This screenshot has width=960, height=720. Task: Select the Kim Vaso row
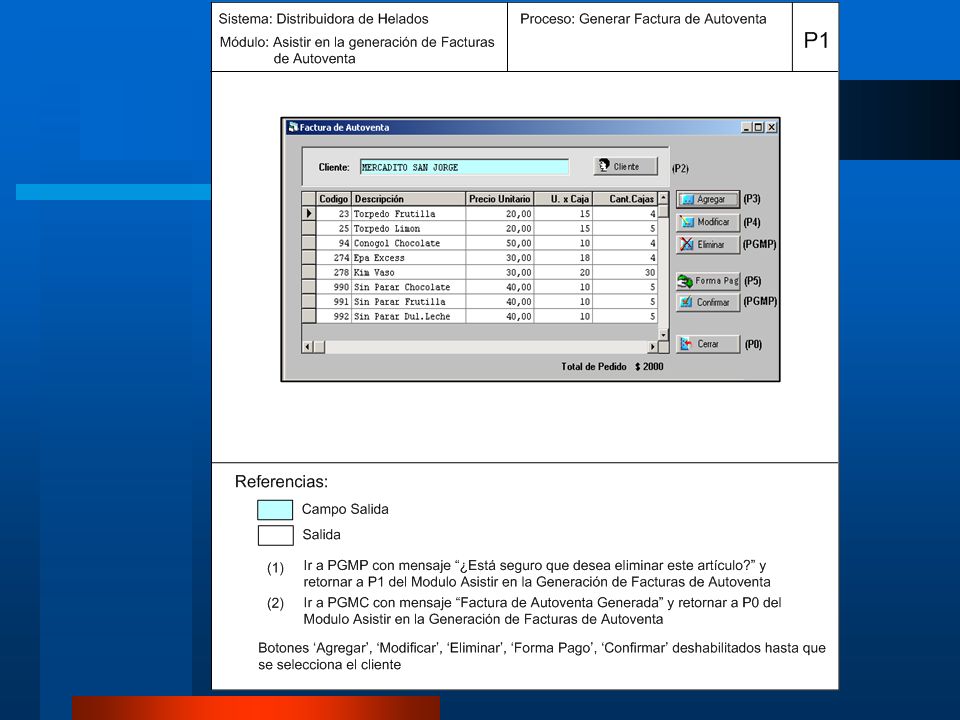coord(479,272)
